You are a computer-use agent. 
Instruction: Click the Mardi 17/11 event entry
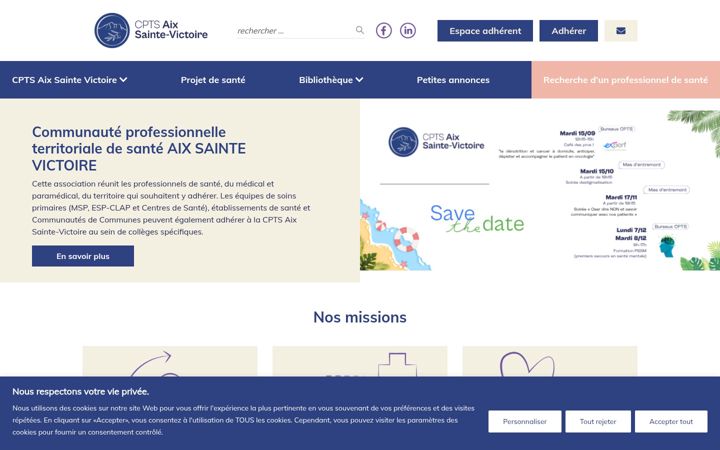621,197
